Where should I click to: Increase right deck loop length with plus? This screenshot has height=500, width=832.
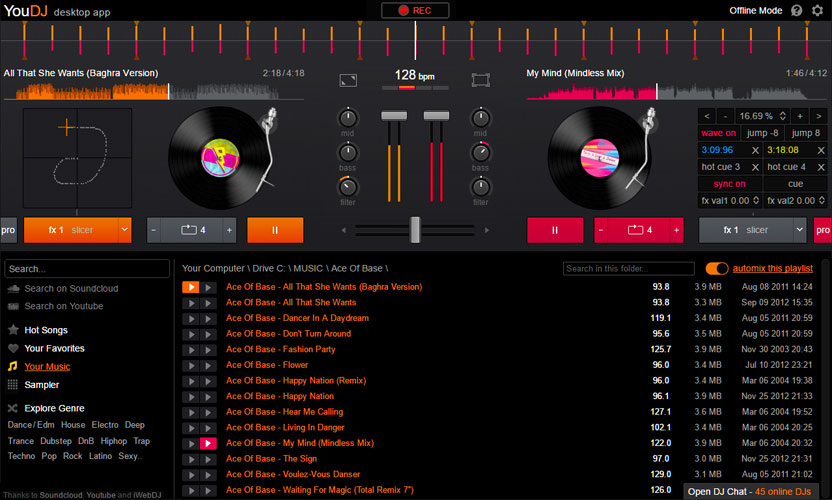[677, 230]
